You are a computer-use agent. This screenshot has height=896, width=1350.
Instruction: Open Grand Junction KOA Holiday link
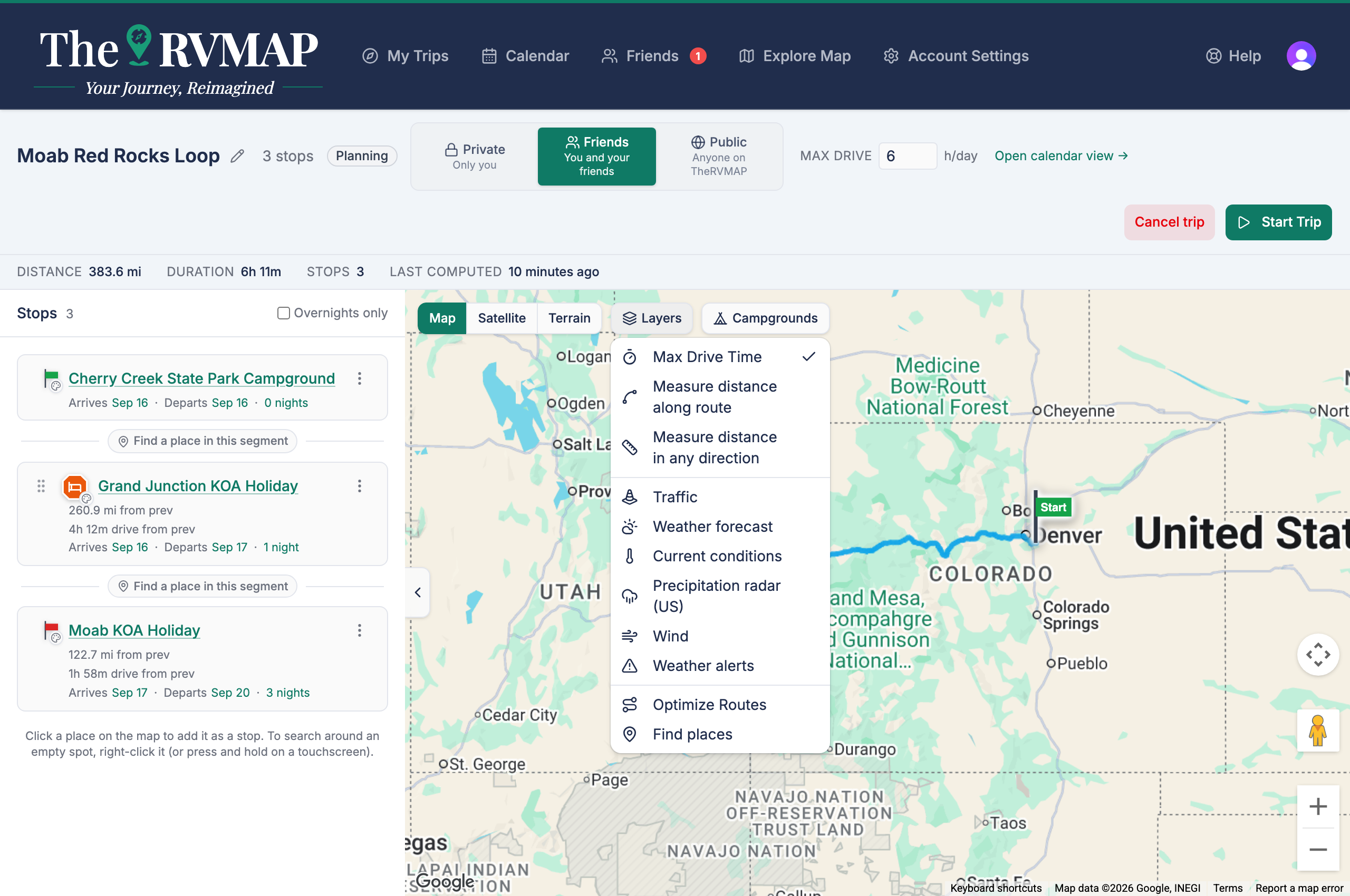click(198, 486)
